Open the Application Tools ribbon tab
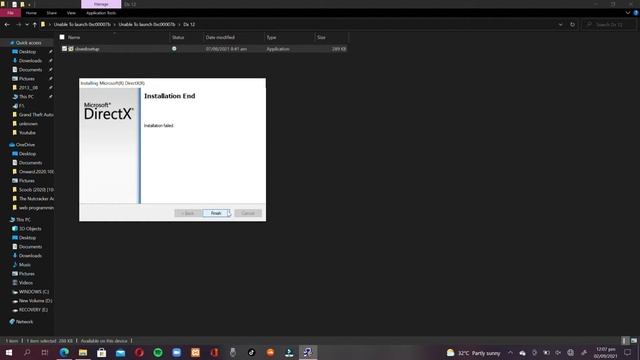The width and height of the screenshot is (640, 360). pyautogui.click(x=101, y=13)
